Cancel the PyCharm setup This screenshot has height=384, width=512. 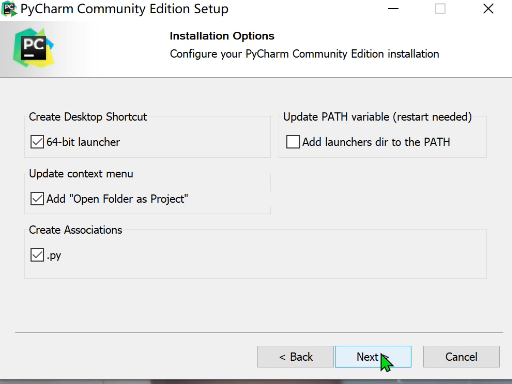tap(461, 357)
